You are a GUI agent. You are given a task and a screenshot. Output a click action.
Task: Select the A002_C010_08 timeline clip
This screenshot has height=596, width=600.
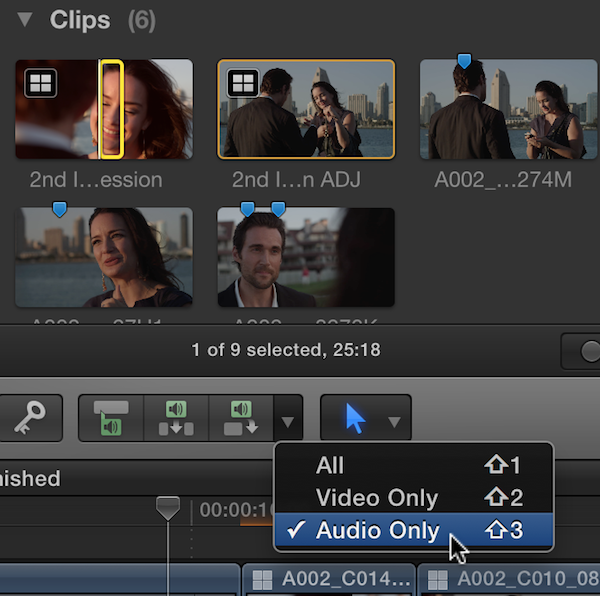(509, 579)
